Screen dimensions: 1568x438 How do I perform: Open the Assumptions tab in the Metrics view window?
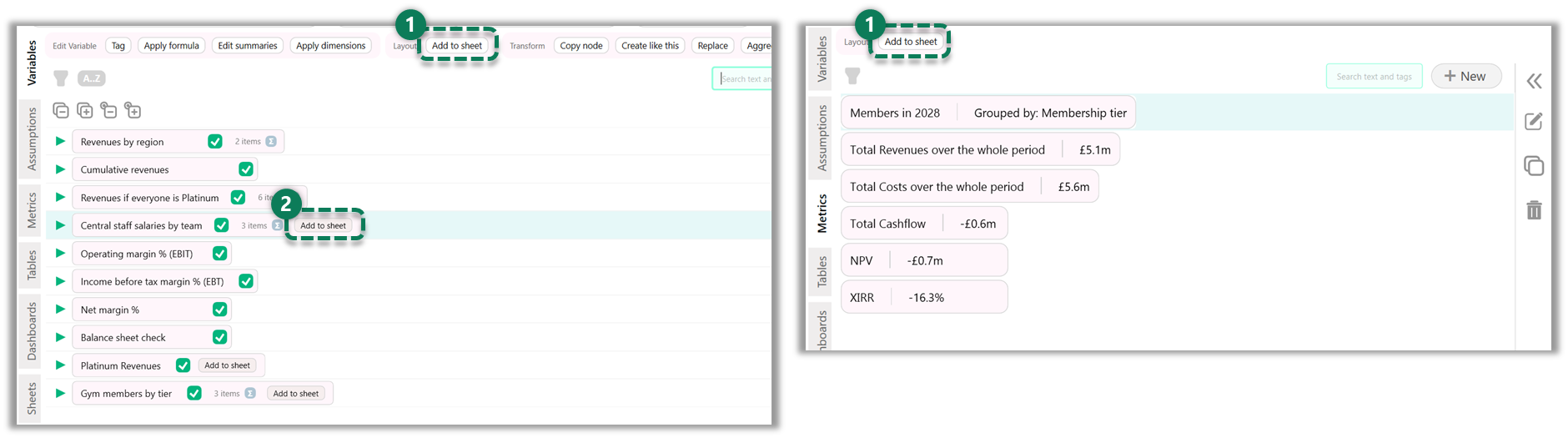pyautogui.click(x=822, y=138)
